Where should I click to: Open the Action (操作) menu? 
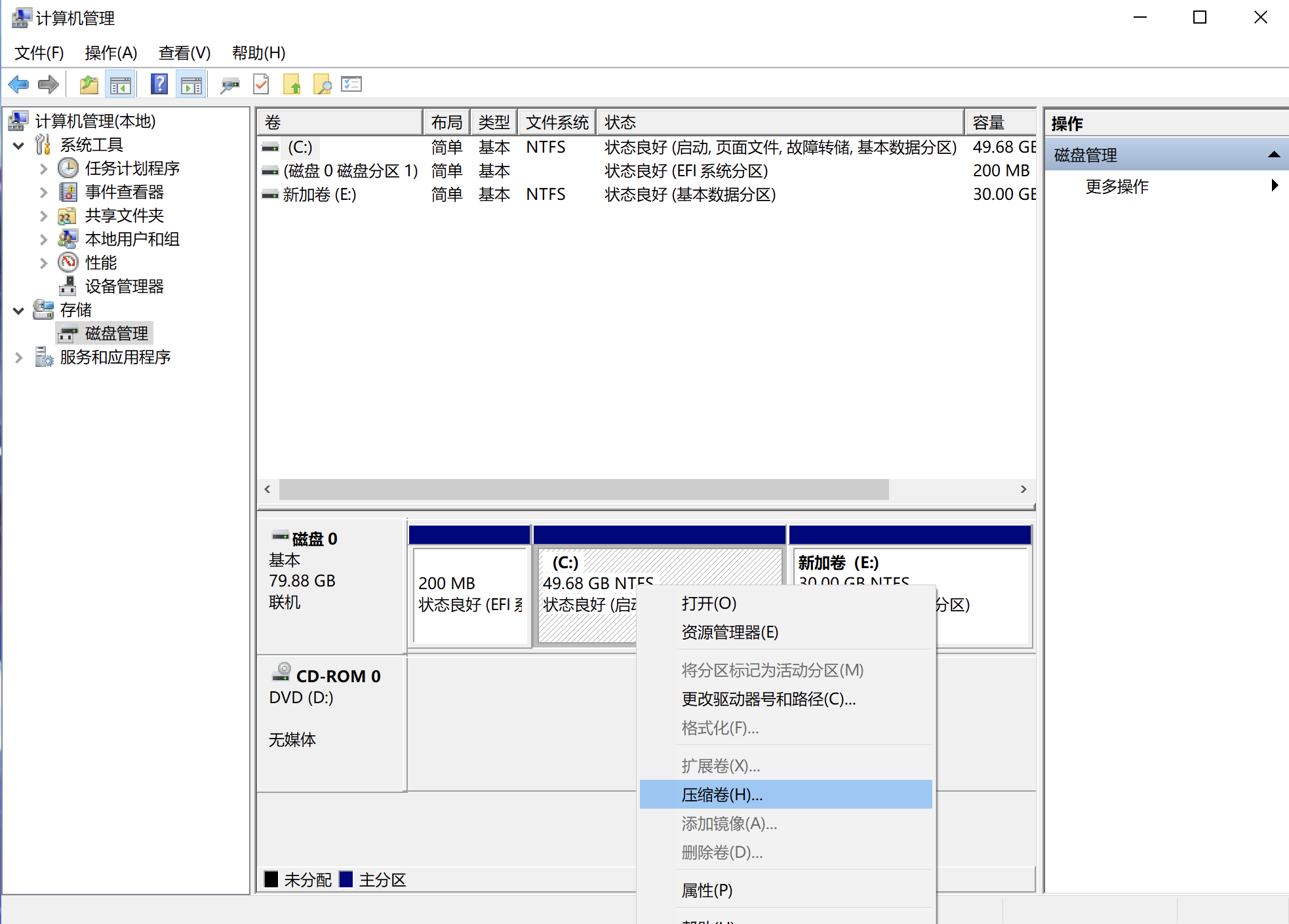tap(111, 52)
